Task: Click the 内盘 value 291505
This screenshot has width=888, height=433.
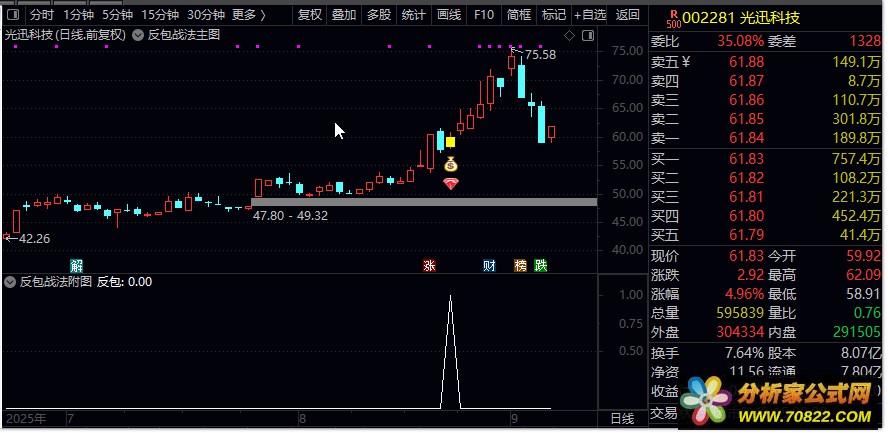Action: 857,332
